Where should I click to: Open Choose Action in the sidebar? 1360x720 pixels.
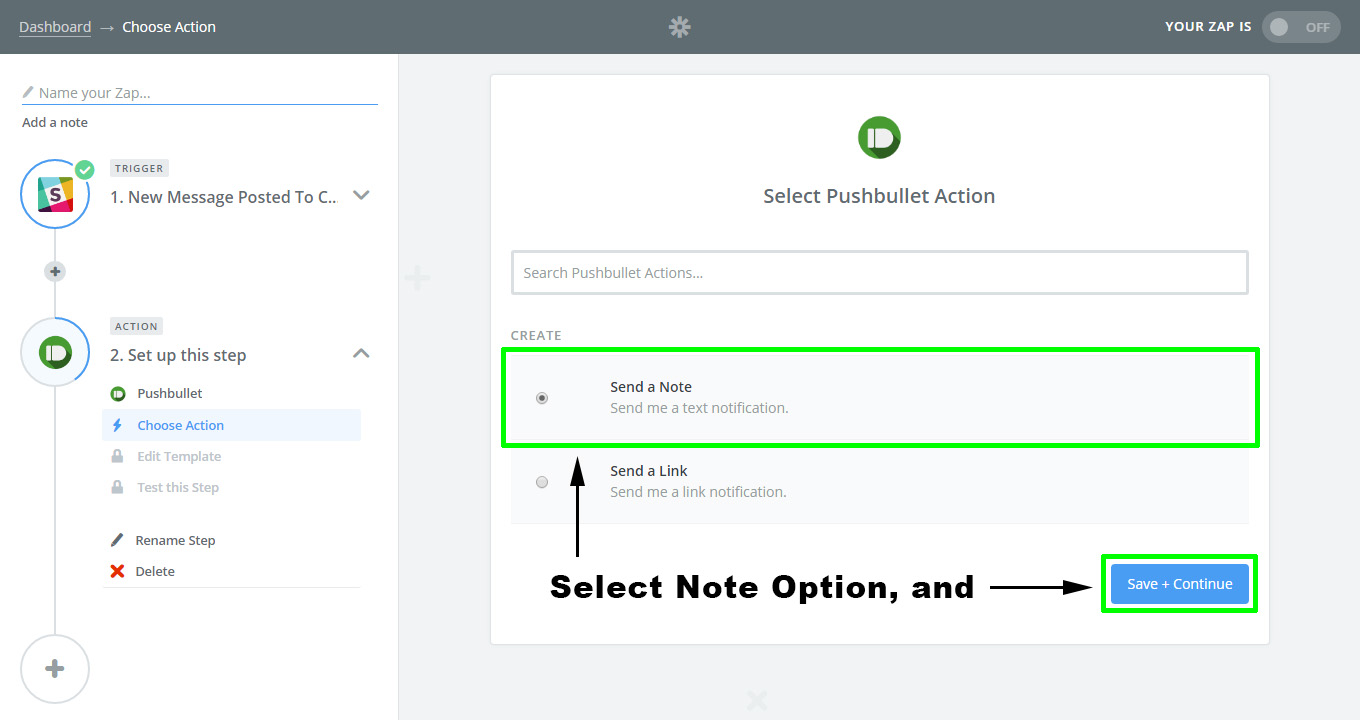(x=180, y=425)
